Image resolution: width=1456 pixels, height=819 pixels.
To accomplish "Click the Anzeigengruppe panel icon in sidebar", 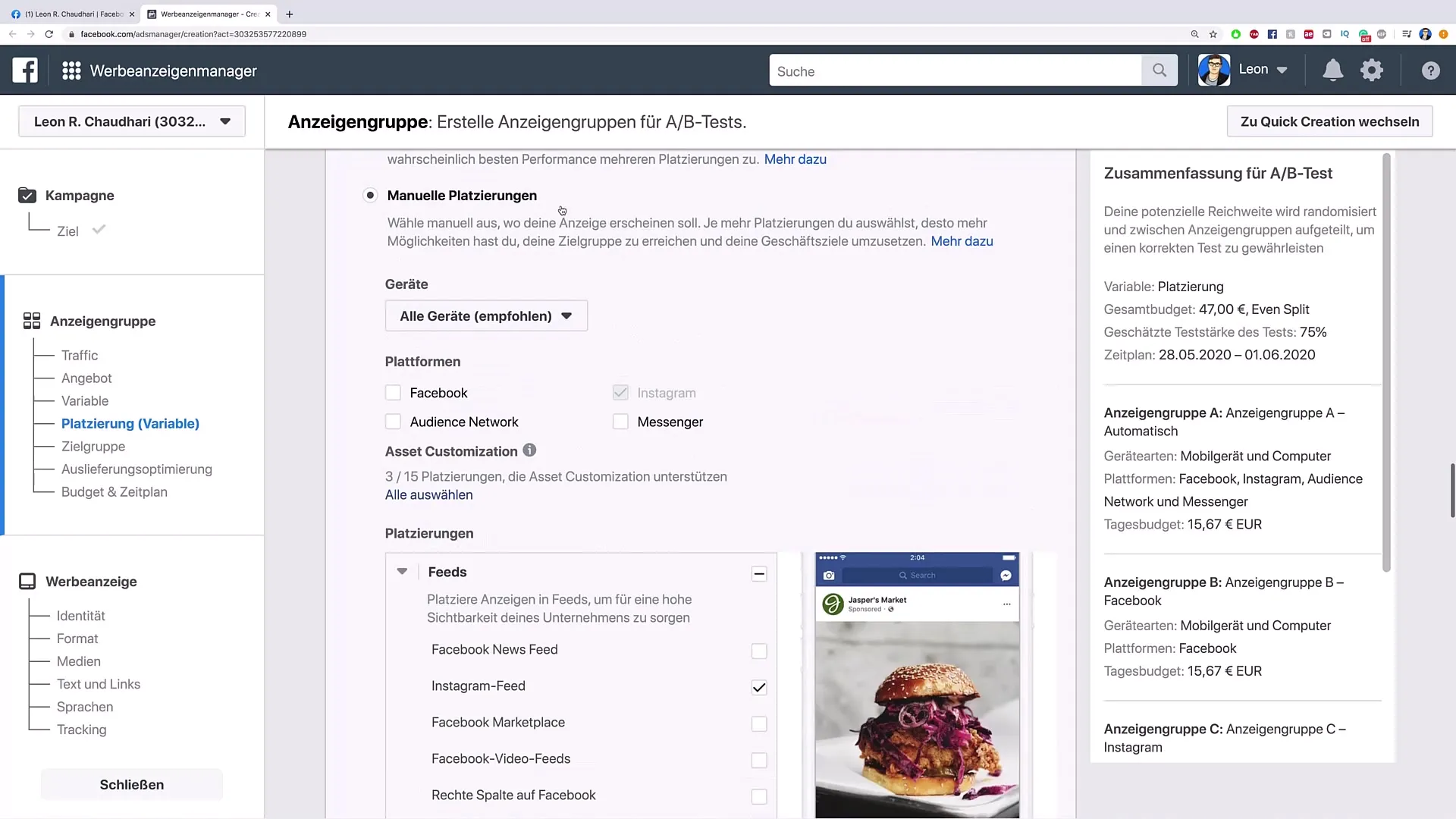I will click(31, 321).
